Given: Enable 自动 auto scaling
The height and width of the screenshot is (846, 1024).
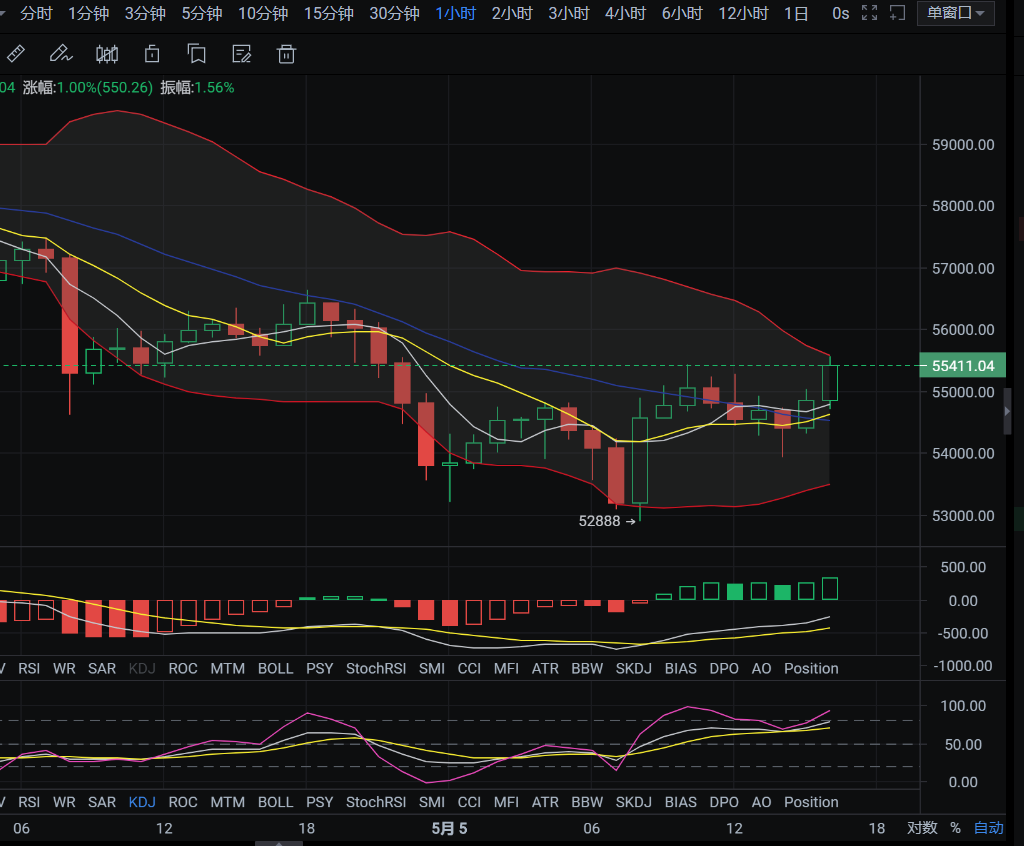Looking at the screenshot, I should (x=988, y=828).
